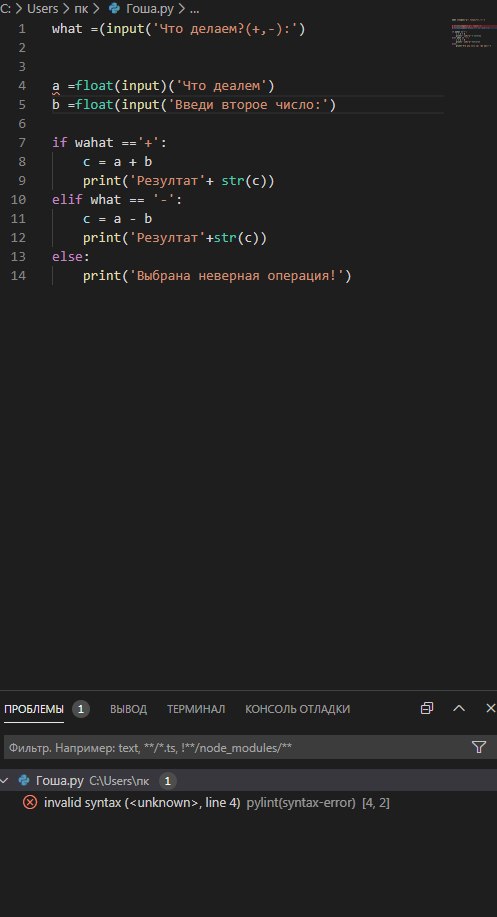Click the Гоша.py breadcrumb item
The height and width of the screenshot is (917, 497).
149,9
